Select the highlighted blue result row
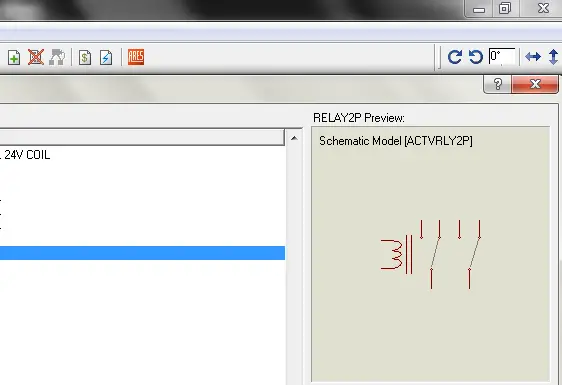This screenshot has height=385, width=562. (x=143, y=253)
